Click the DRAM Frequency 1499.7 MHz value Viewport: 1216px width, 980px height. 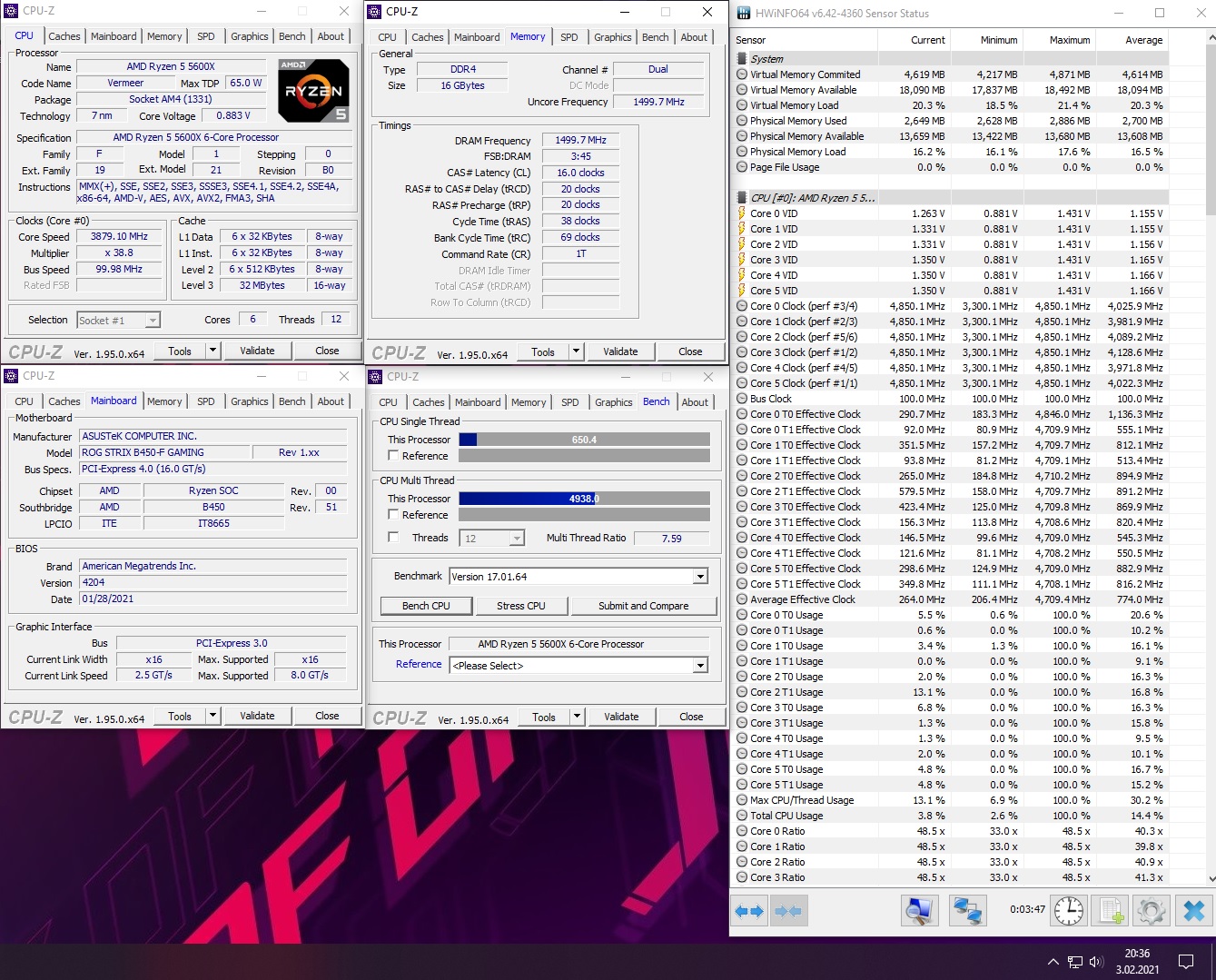tap(581, 141)
